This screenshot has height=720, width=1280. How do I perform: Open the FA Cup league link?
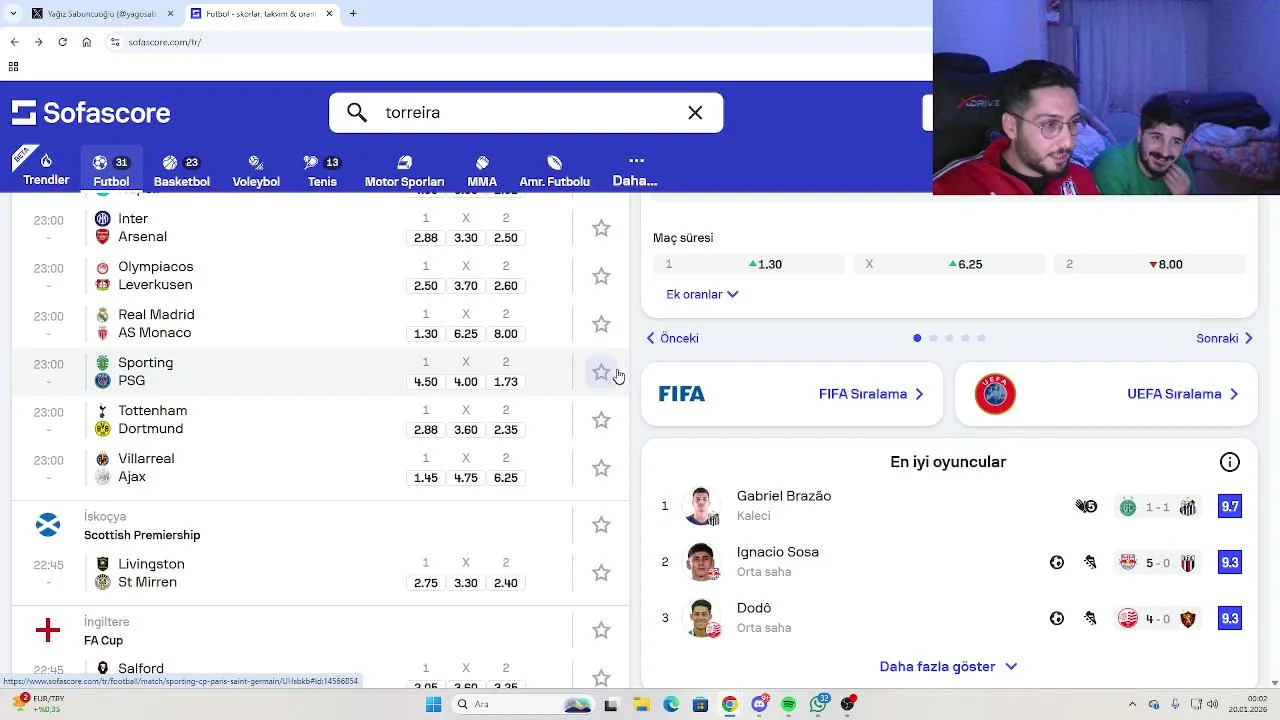pyautogui.click(x=103, y=640)
